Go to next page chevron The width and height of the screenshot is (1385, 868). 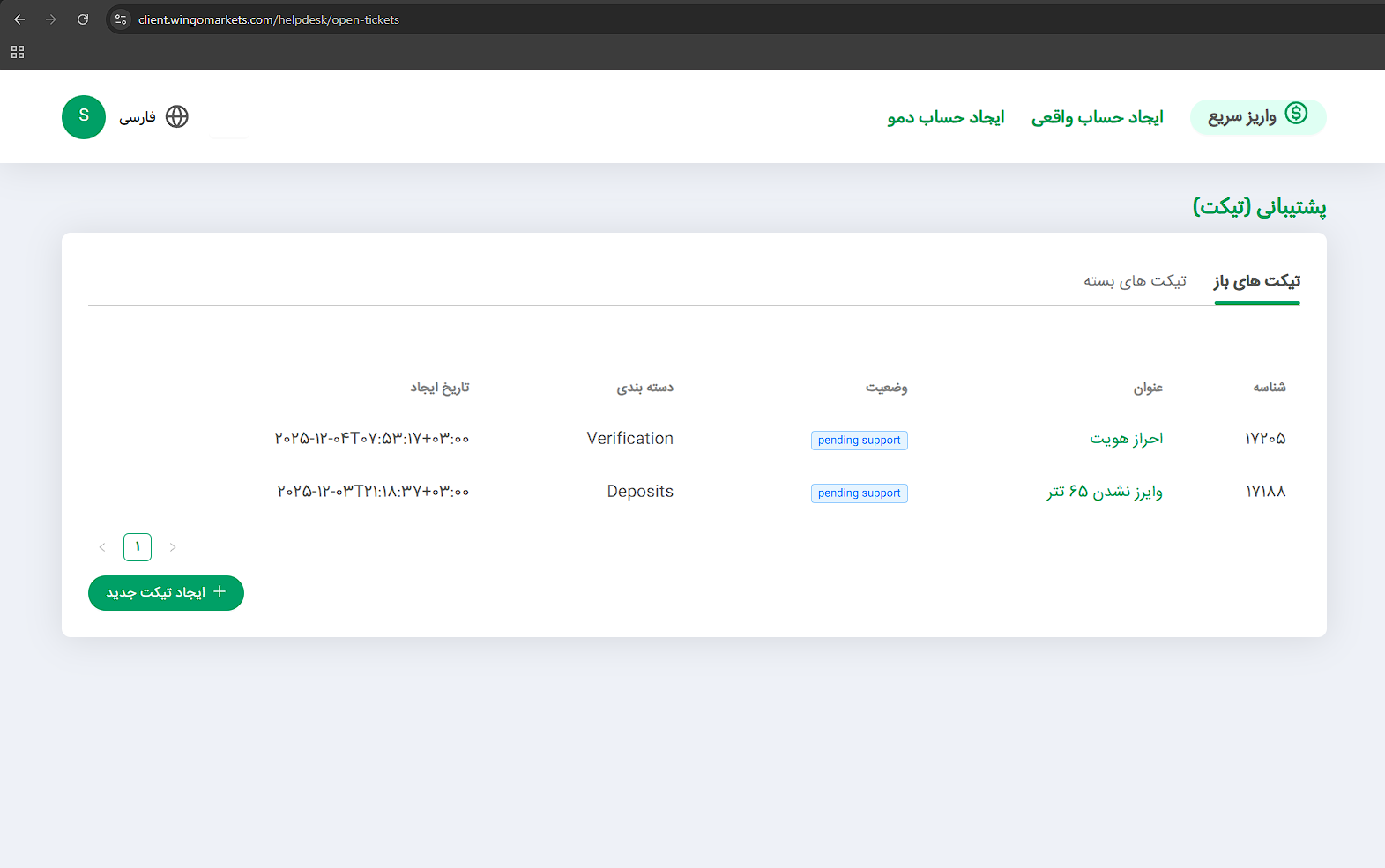pos(173,547)
